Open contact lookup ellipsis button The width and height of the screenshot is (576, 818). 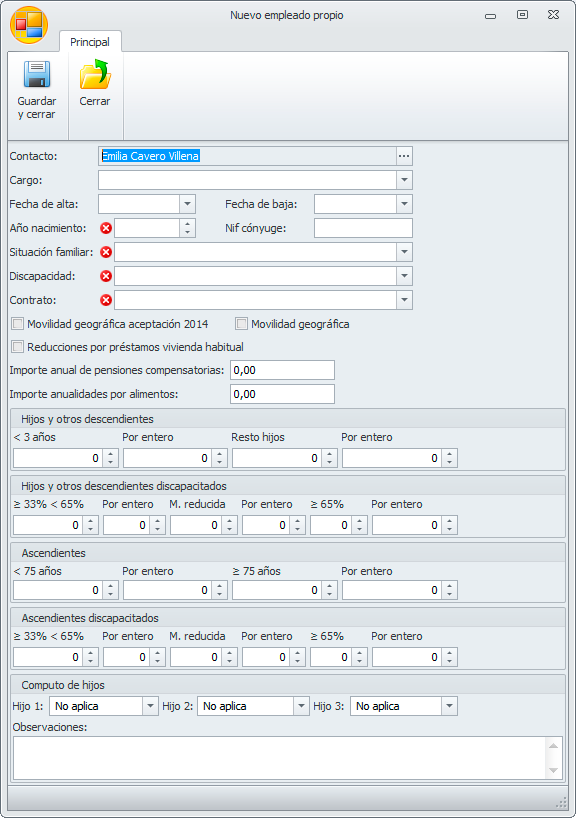pyautogui.click(x=404, y=156)
